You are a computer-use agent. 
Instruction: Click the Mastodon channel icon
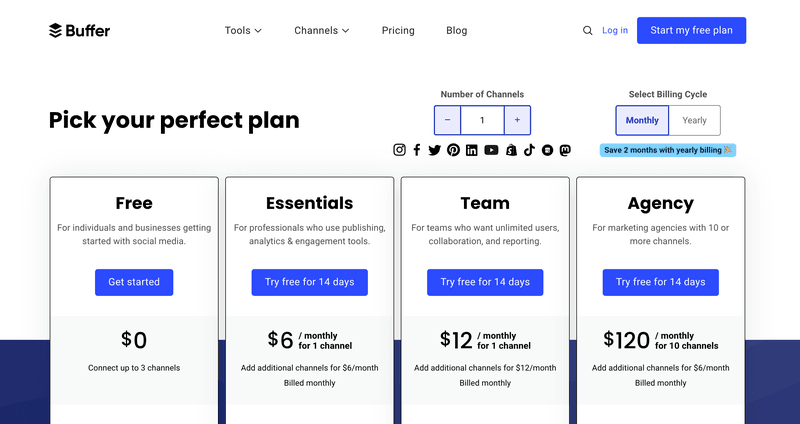point(565,150)
